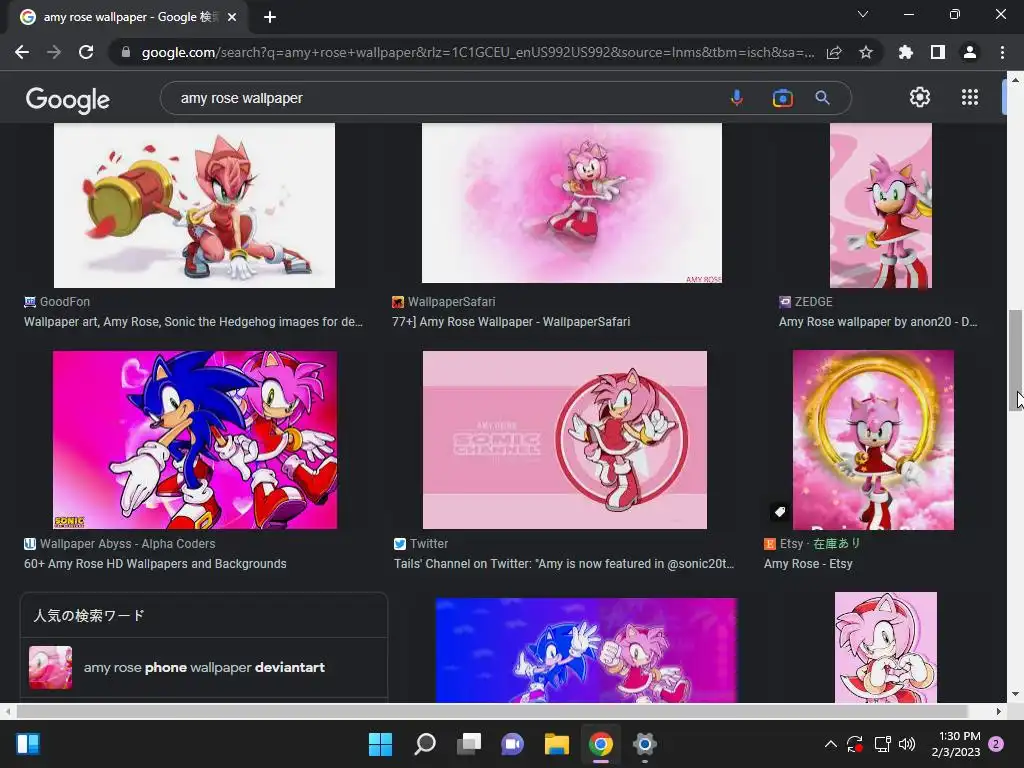
Task: Open the GoodFon Amy Rose hammer image
Action: (x=194, y=205)
